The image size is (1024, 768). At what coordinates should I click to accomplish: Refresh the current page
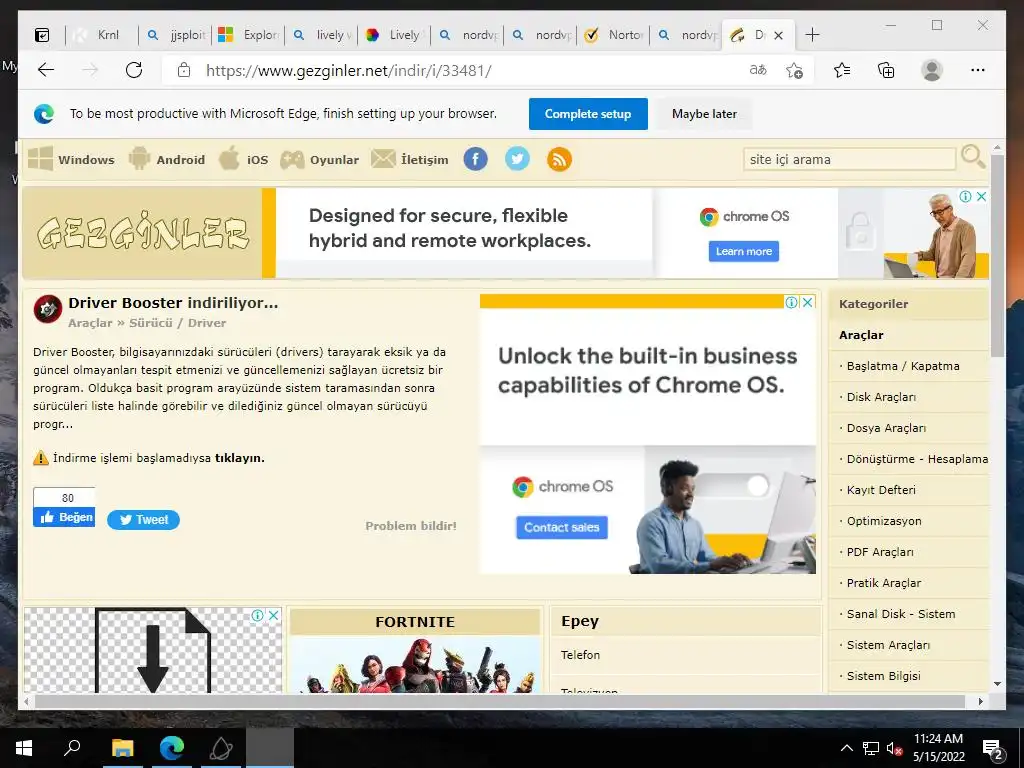[x=134, y=70]
